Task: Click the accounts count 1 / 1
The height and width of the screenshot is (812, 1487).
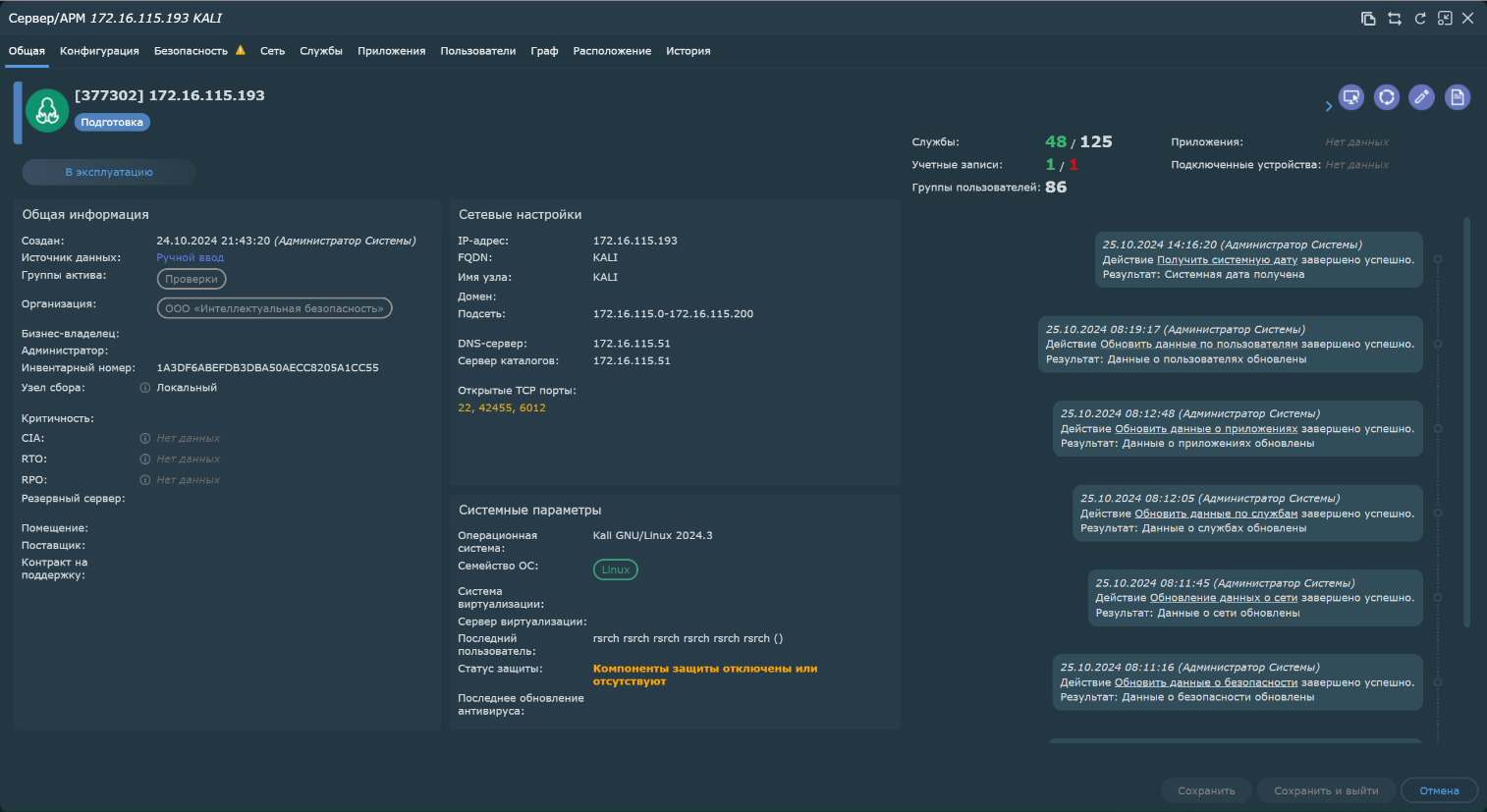Action: [x=1062, y=164]
